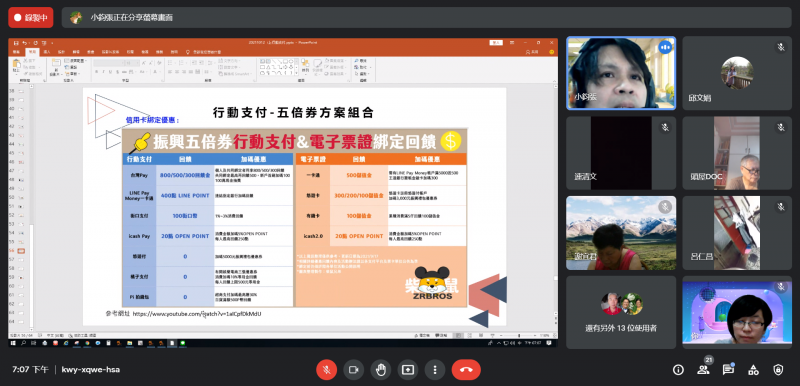Select the 邱文娟 participant tile
Screen dimensions: 800x386
point(737,73)
